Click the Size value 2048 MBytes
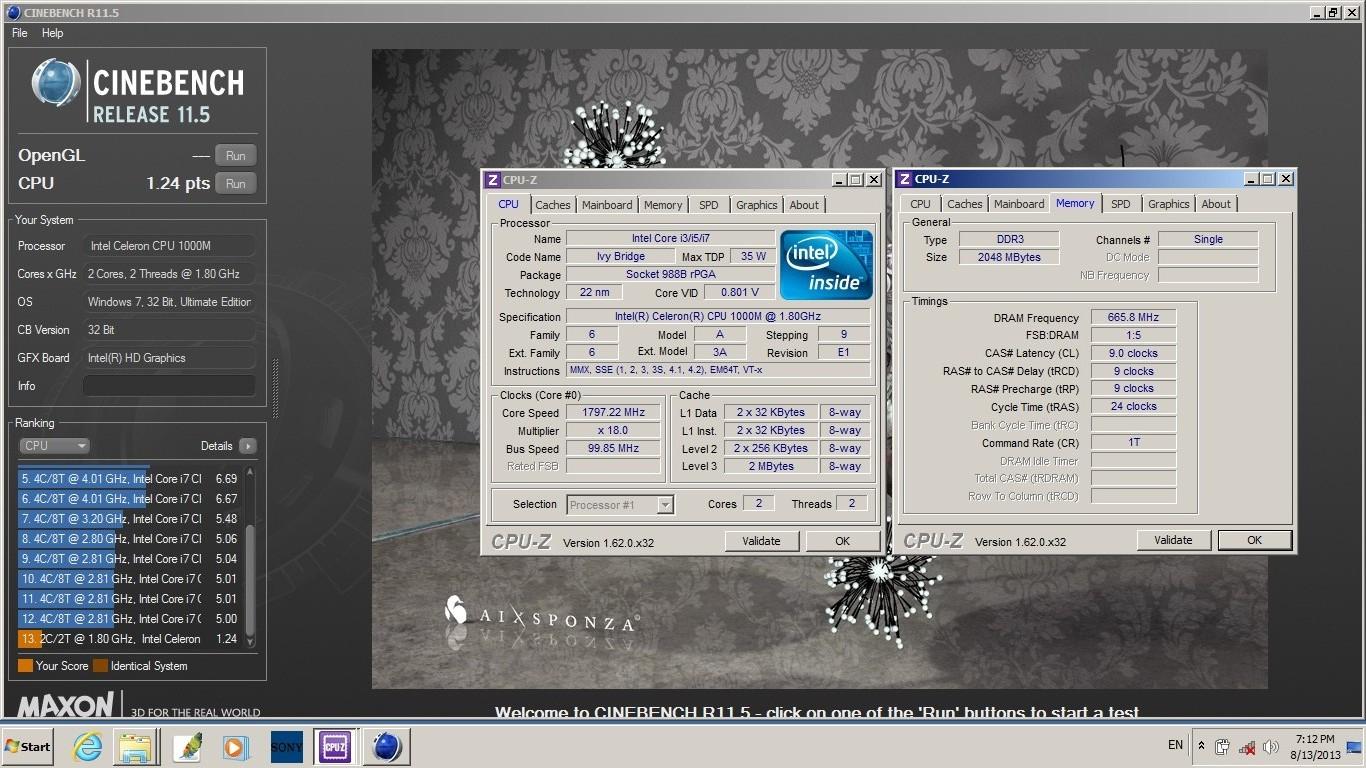The image size is (1366, 768). point(1009,257)
